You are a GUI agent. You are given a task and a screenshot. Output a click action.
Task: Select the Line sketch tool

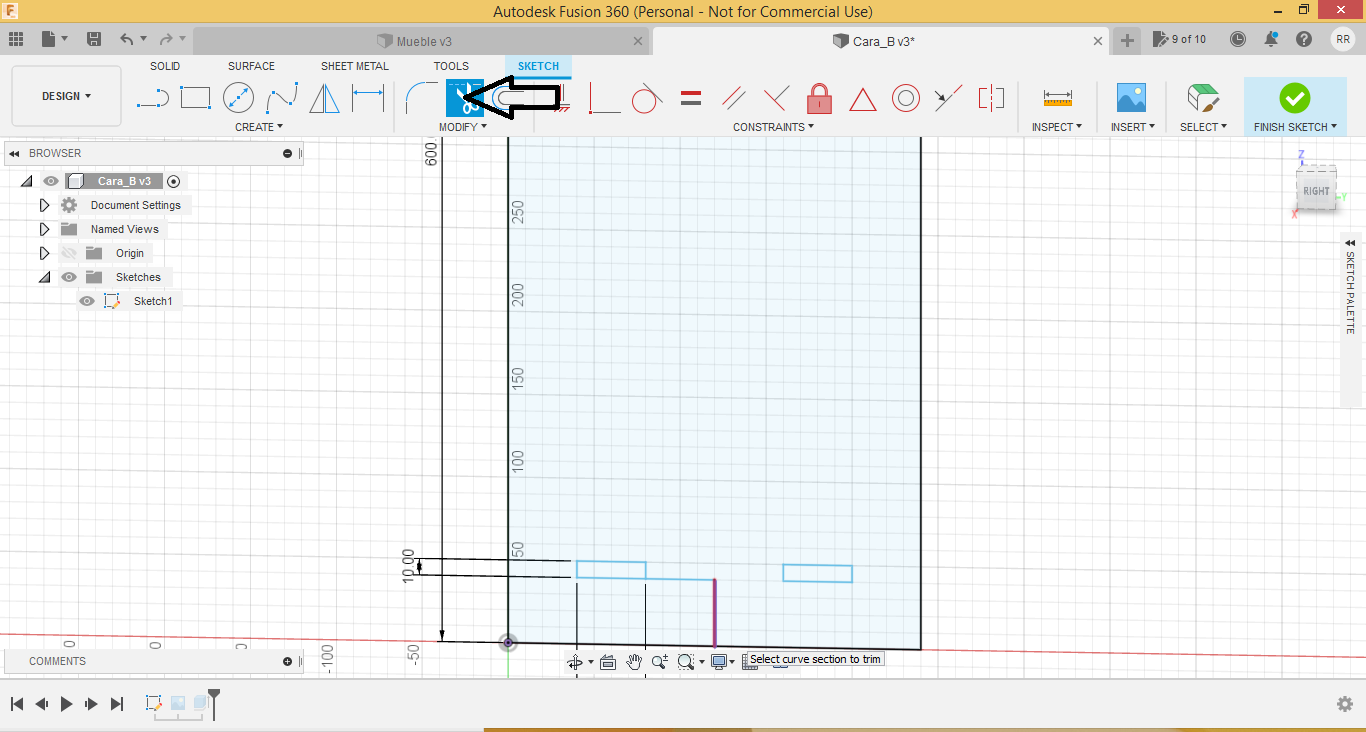pos(152,98)
